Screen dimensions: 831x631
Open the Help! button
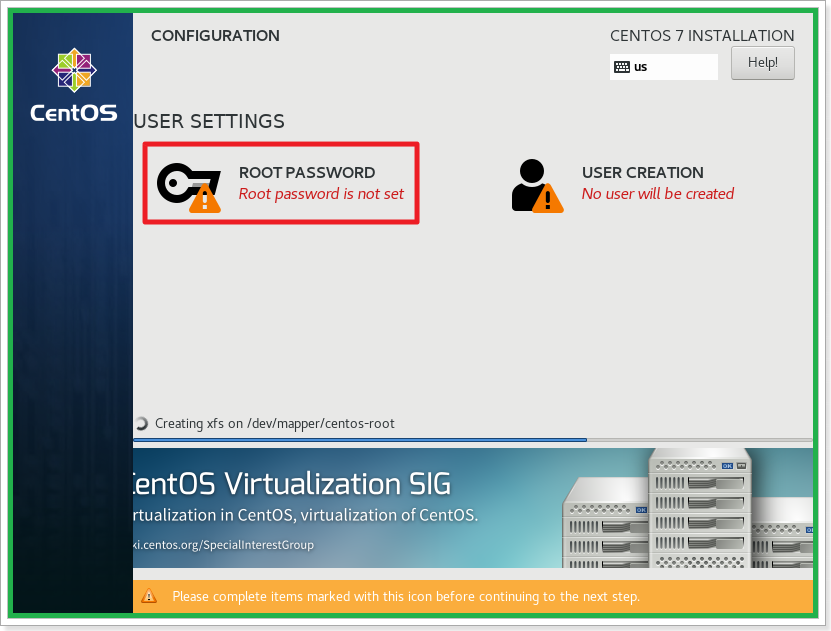tap(763, 63)
